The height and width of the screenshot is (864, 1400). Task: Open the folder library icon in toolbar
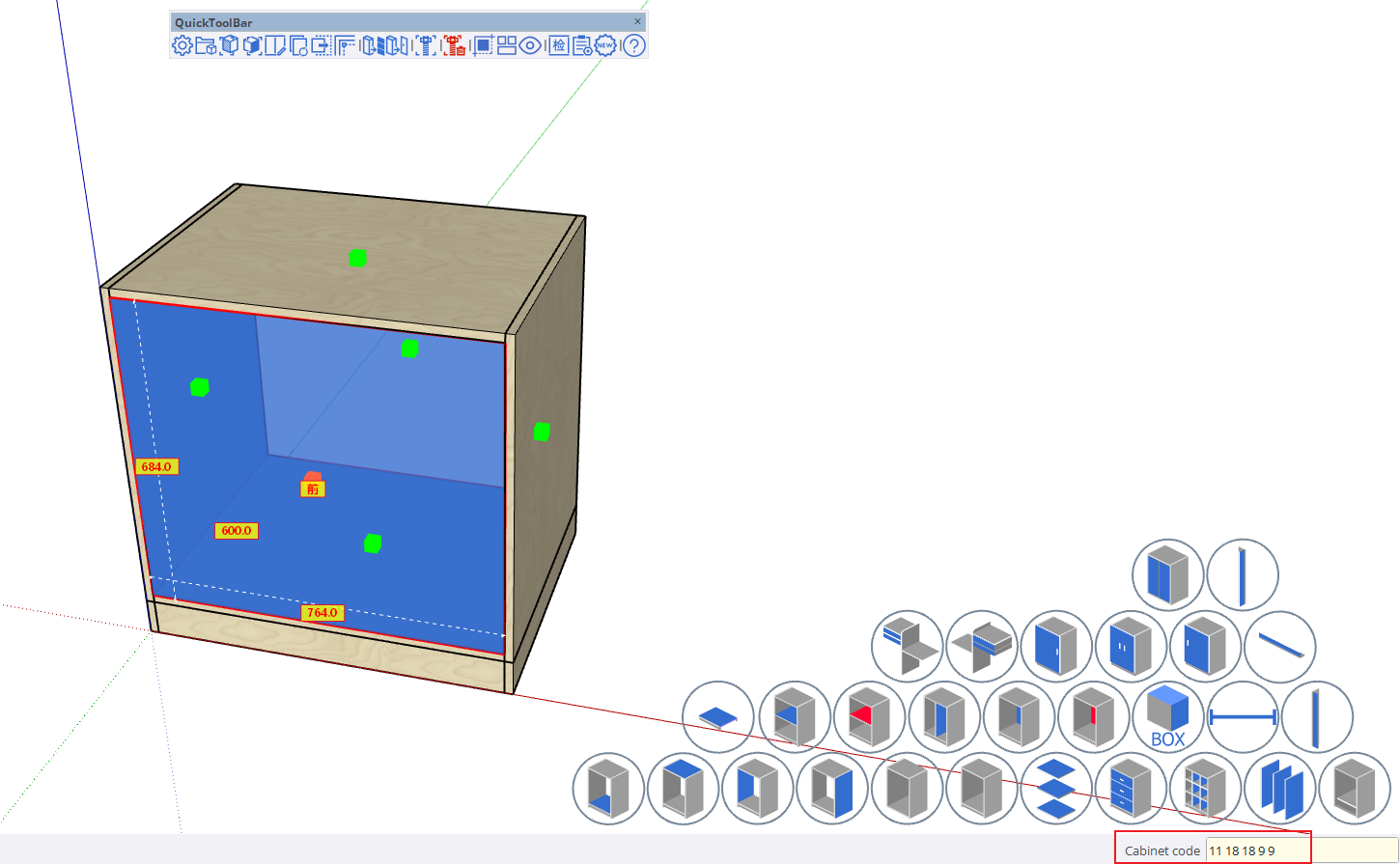pos(206,45)
